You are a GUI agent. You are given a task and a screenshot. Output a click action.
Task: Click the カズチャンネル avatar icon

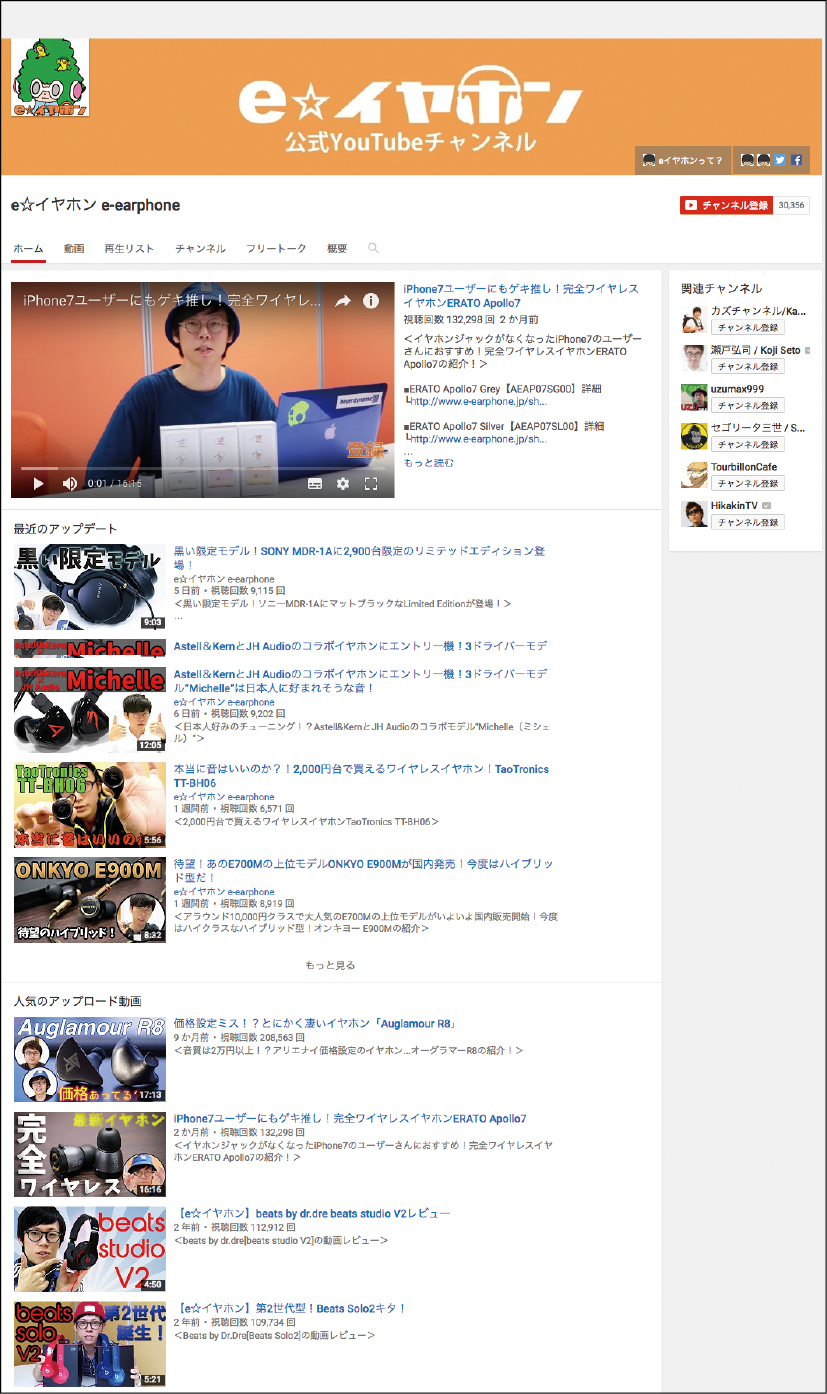click(694, 320)
